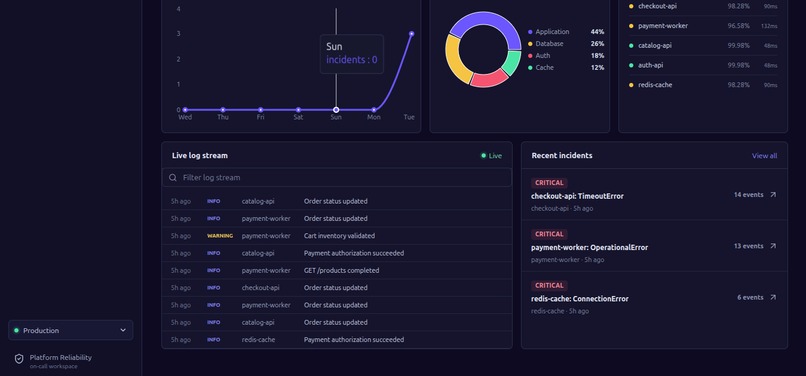The height and width of the screenshot is (376, 806).
Task: Open redis-cache: ConnectionError incident
Action: coord(654,297)
